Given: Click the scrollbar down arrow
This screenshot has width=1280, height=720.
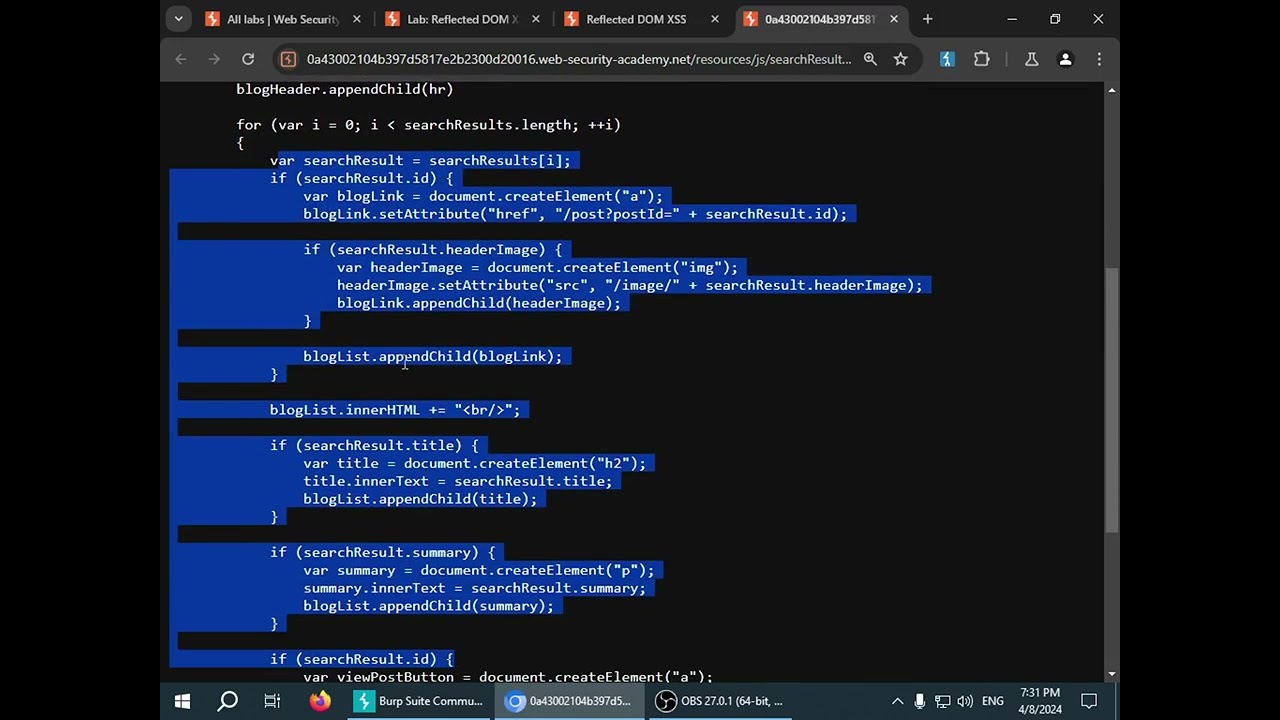Looking at the screenshot, I should click(x=1111, y=675).
